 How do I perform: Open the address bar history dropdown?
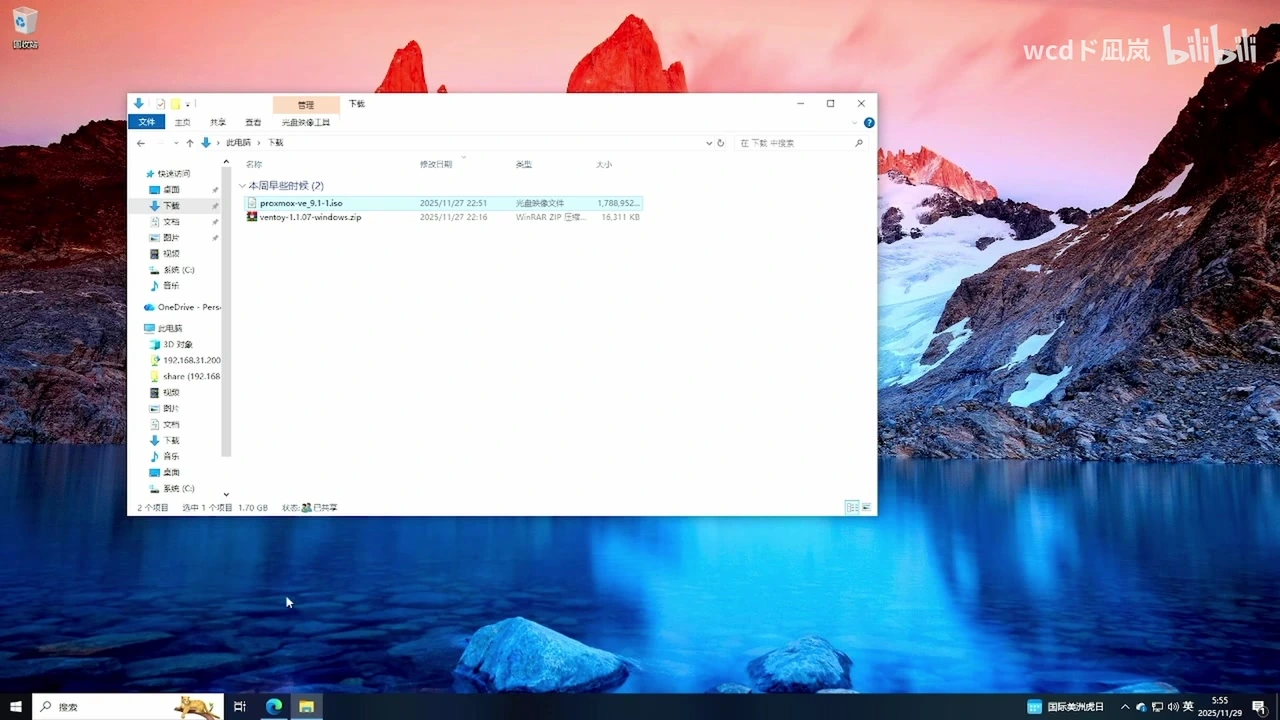point(709,143)
